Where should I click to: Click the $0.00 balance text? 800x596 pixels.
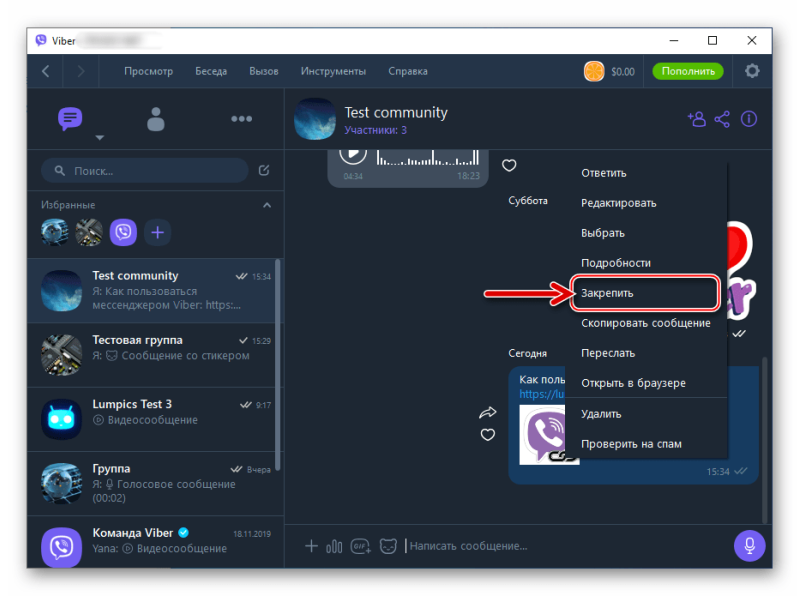click(623, 71)
